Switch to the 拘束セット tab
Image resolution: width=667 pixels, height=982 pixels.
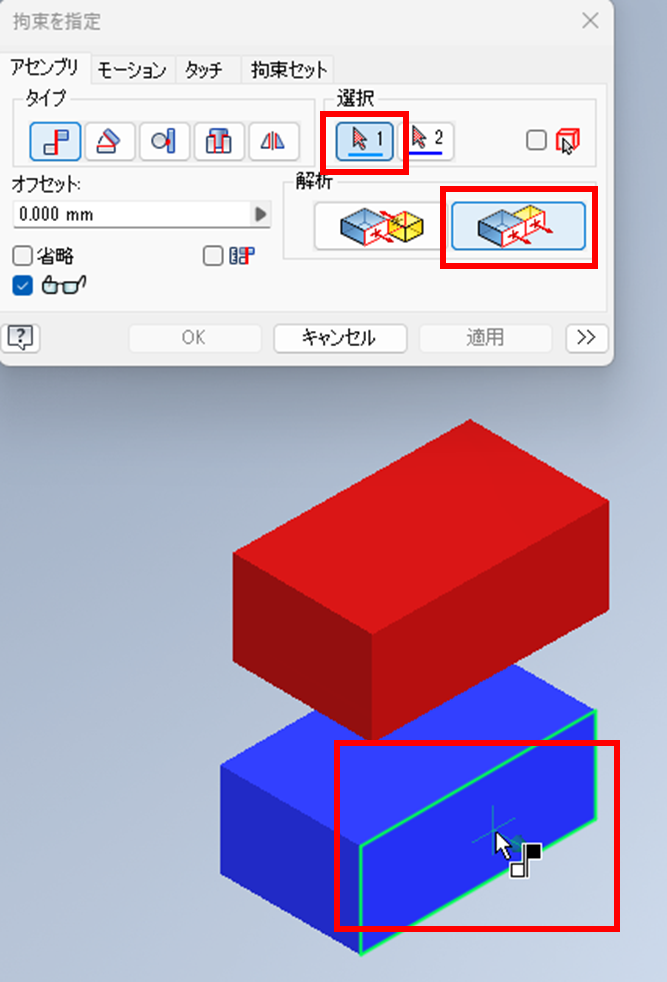pyautogui.click(x=289, y=70)
